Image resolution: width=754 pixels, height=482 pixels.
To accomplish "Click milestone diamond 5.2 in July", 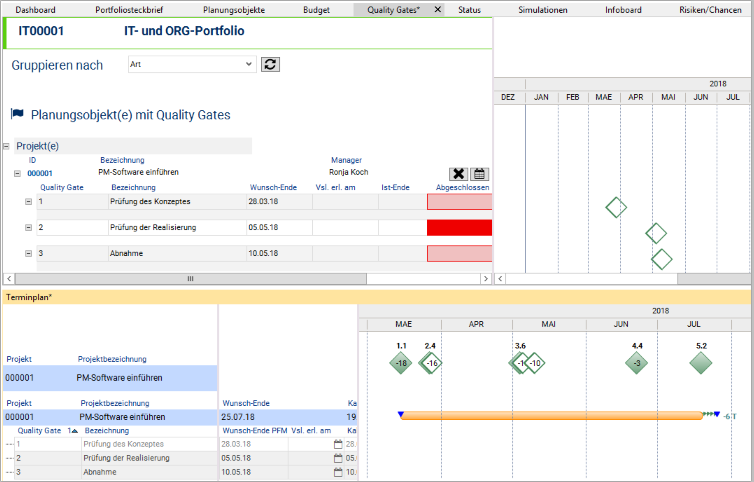I will (701, 363).
